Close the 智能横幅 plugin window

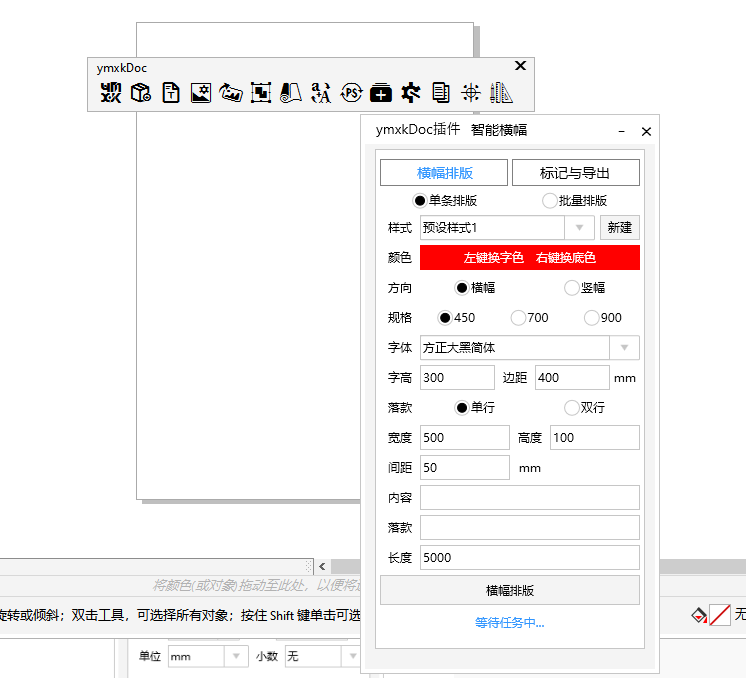pyautogui.click(x=646, y=131)
